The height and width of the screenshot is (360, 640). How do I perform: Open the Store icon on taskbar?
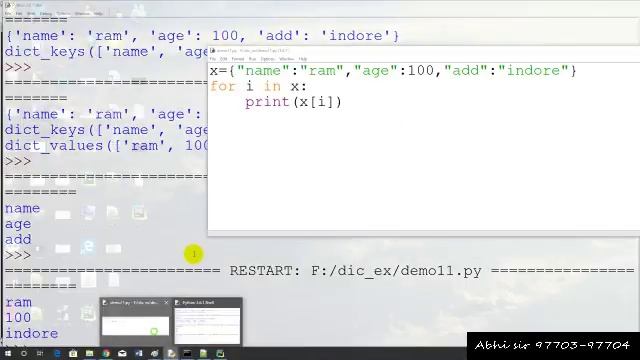pos(73,353)
